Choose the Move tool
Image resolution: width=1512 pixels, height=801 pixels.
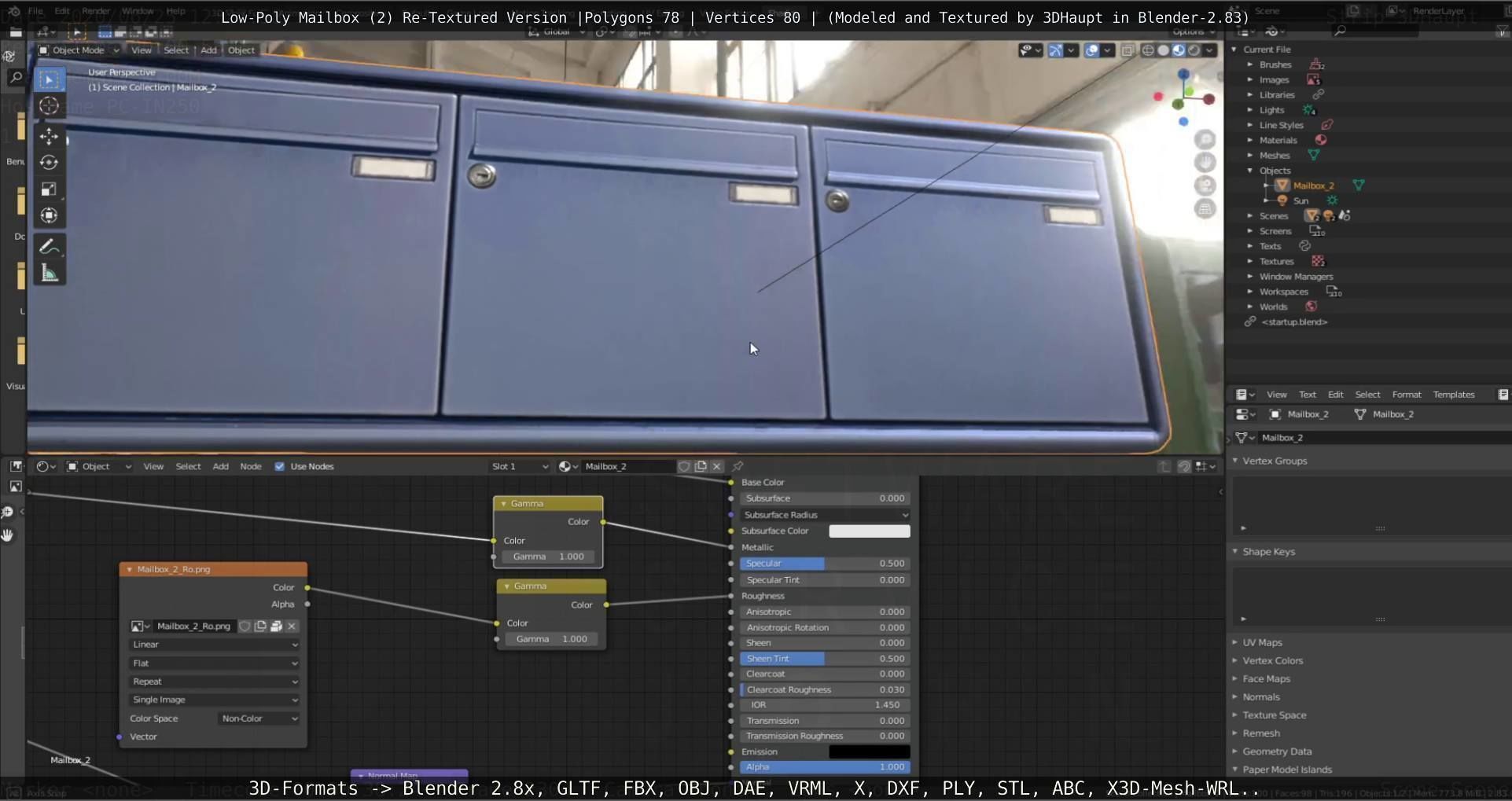click(49, 136)
